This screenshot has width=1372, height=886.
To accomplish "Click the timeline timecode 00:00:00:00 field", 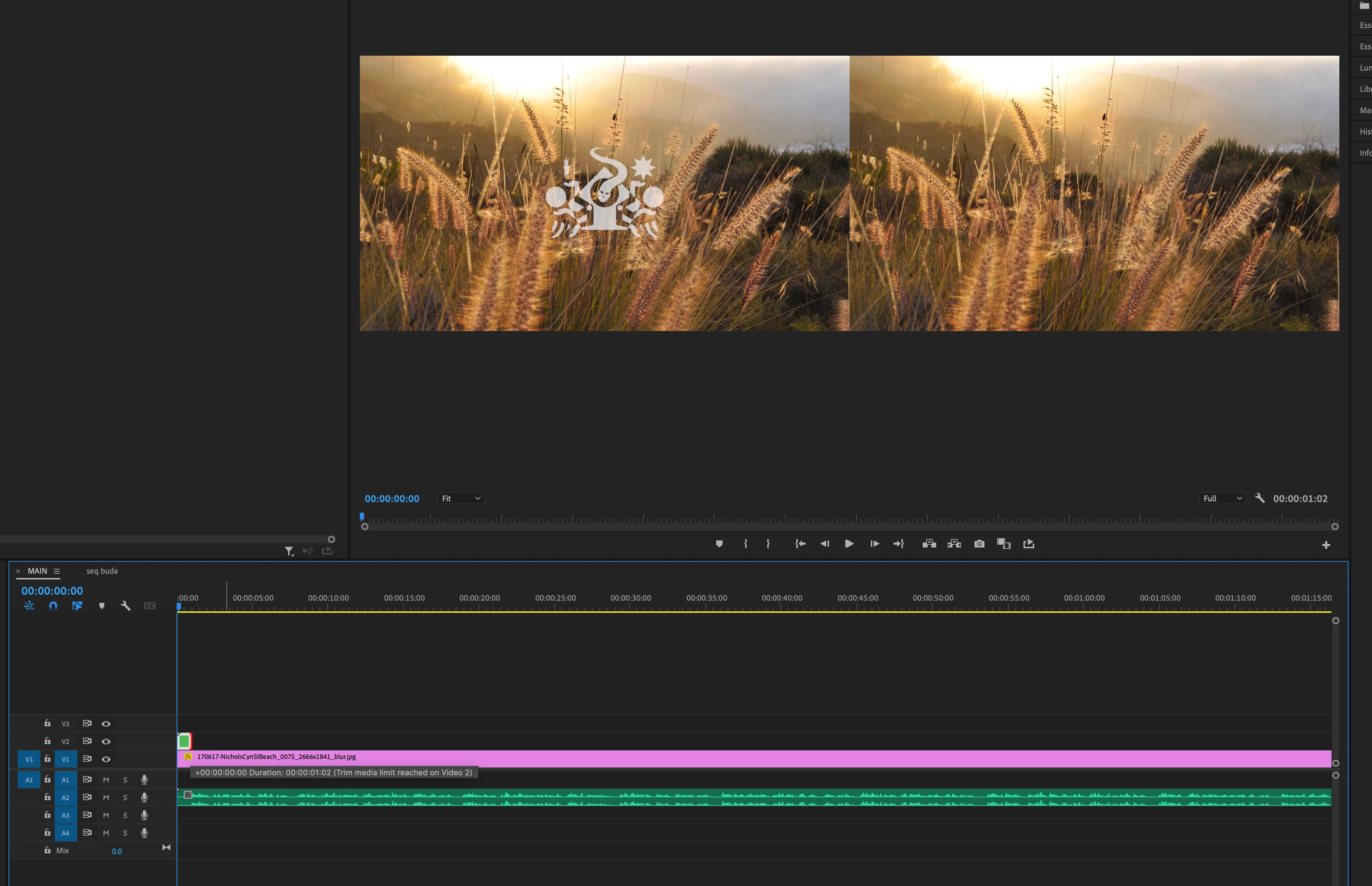I will 52,591.
